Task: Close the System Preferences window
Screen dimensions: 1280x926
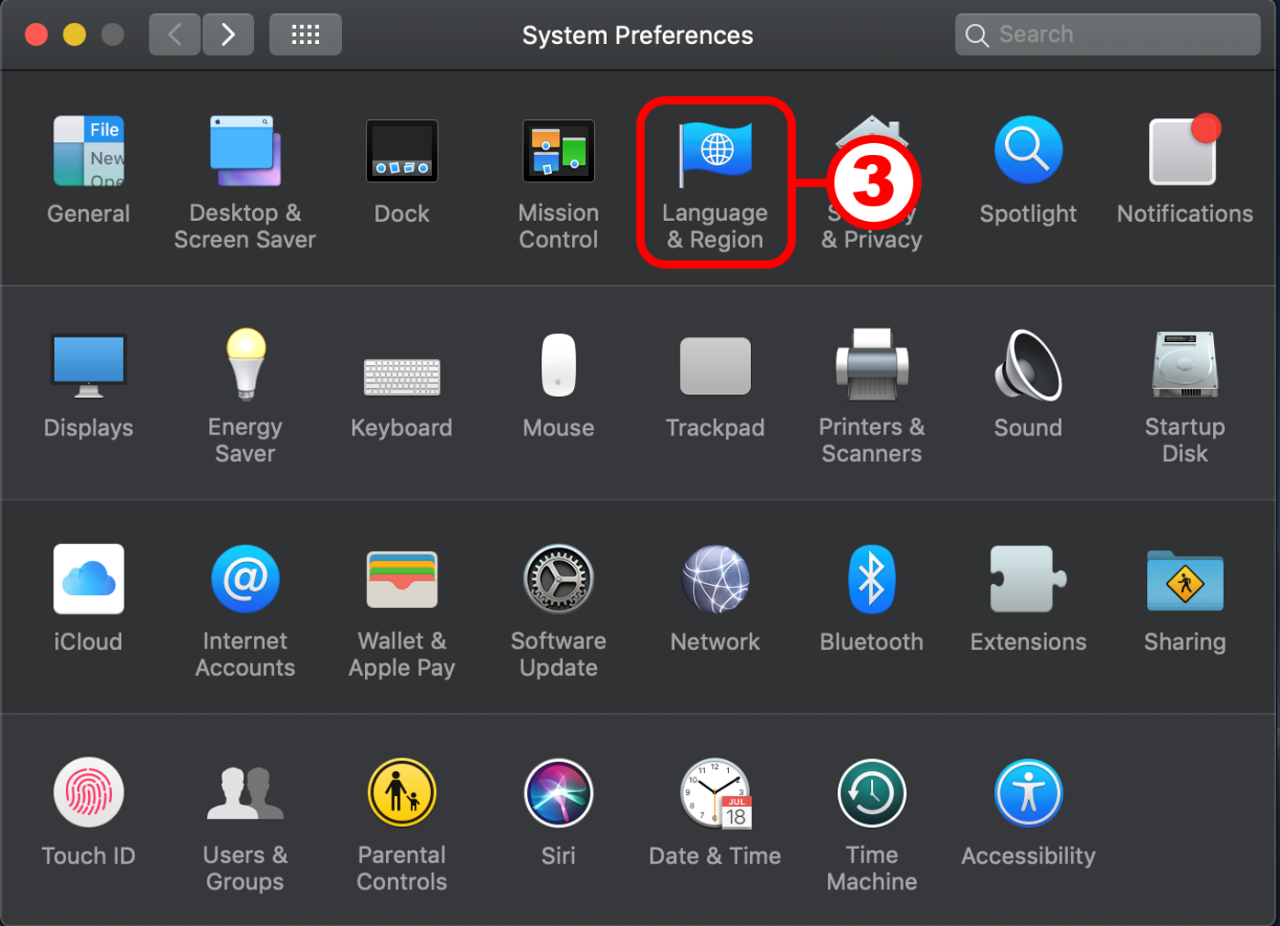Action: 36,35
